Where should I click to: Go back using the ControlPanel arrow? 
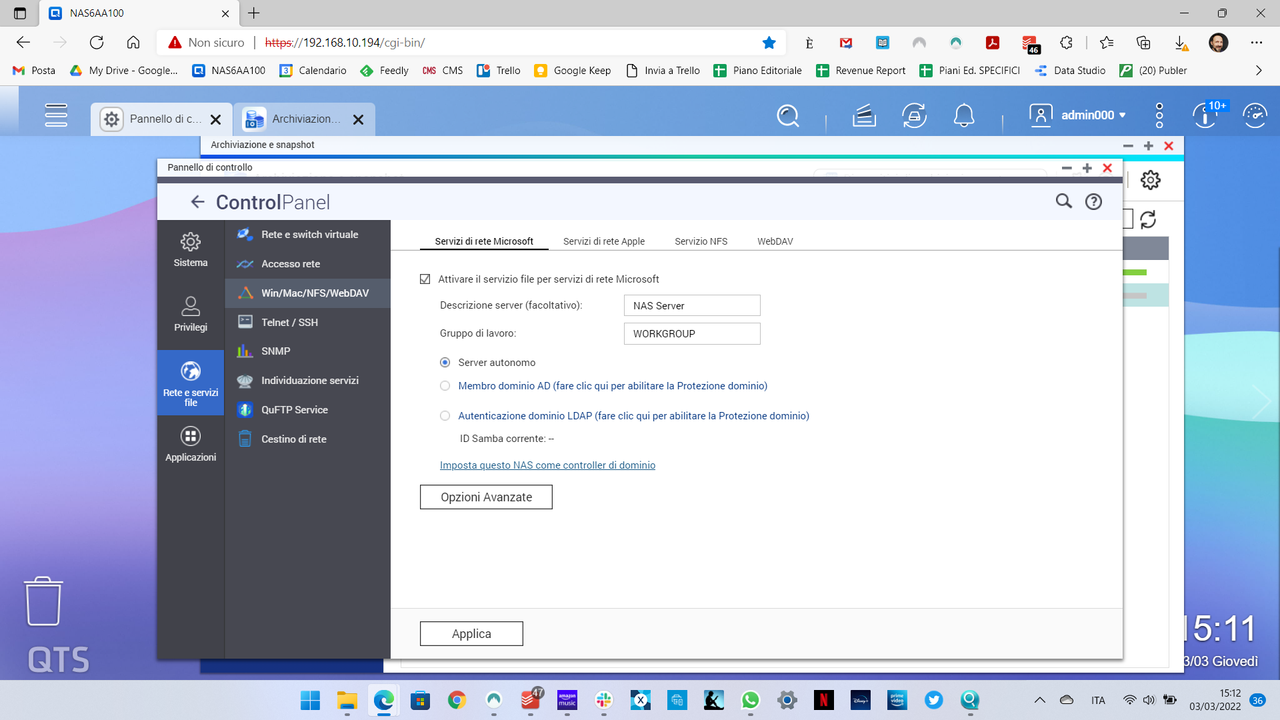(198, 202)
